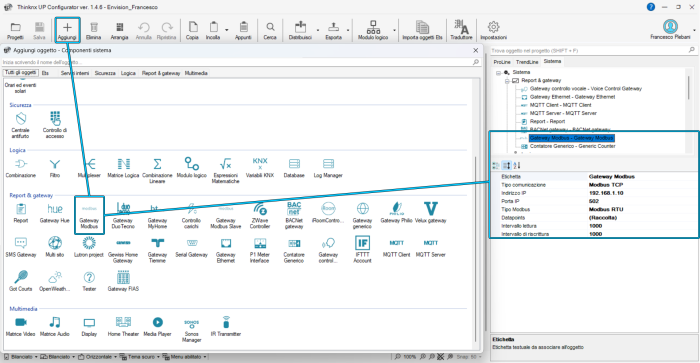Image resolution: width=700 pixels, height=363 pixels.
Task: Select Contatore Generico - Generic Counter row
Action: coord(572,146)
